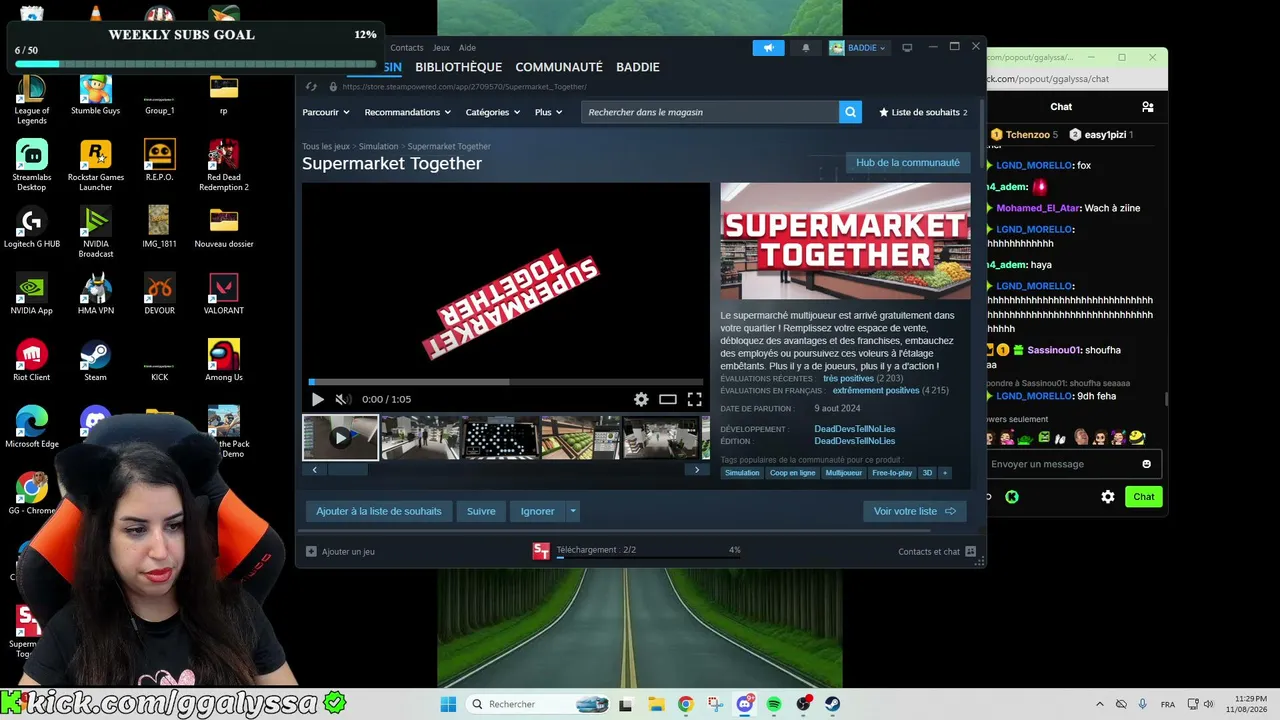1280x720 pixels.
Task: Open Discord from the taskbar
Action: [744, 704]
